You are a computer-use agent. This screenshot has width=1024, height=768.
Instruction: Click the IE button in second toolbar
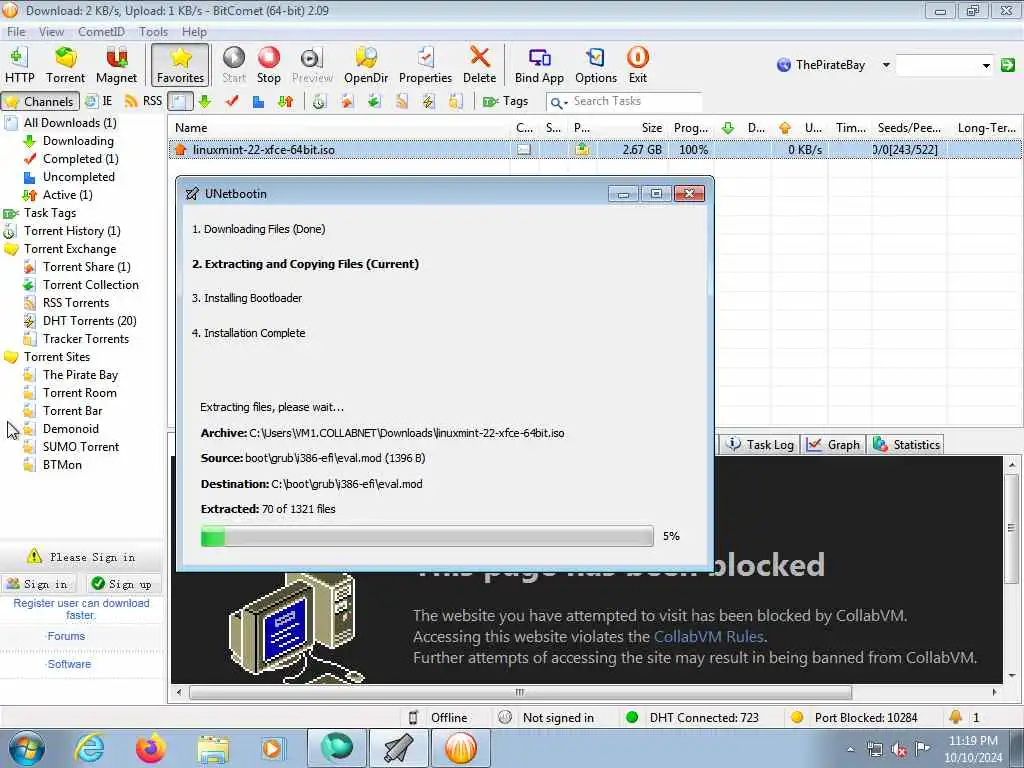(99, 101)
